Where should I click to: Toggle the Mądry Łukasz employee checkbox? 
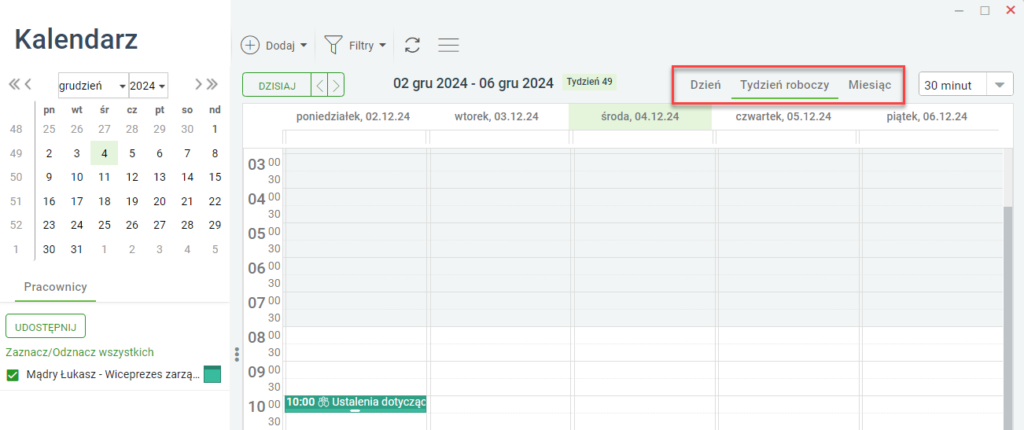[12, 375]
